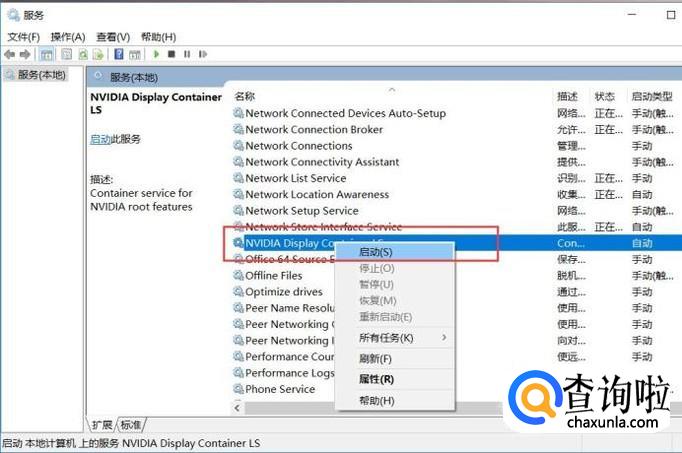Click the Services icon in the title bar
The height and width of the screenshot is (453, 682).
click(x=13, y=15)
